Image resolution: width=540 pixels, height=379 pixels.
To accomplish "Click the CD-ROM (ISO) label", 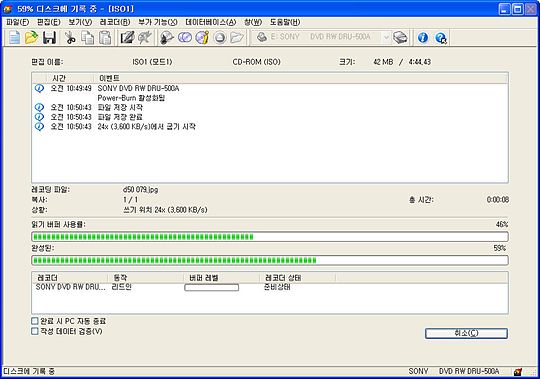I will pyautogui.click(x=257, y=62).
